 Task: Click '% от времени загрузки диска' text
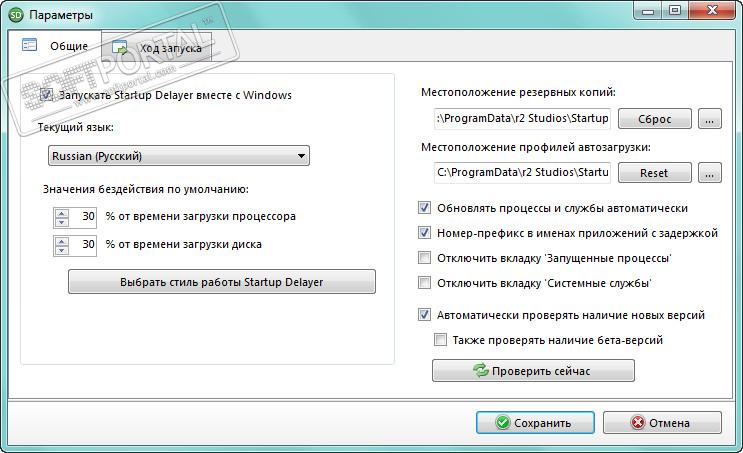click(x=183, y=245)
